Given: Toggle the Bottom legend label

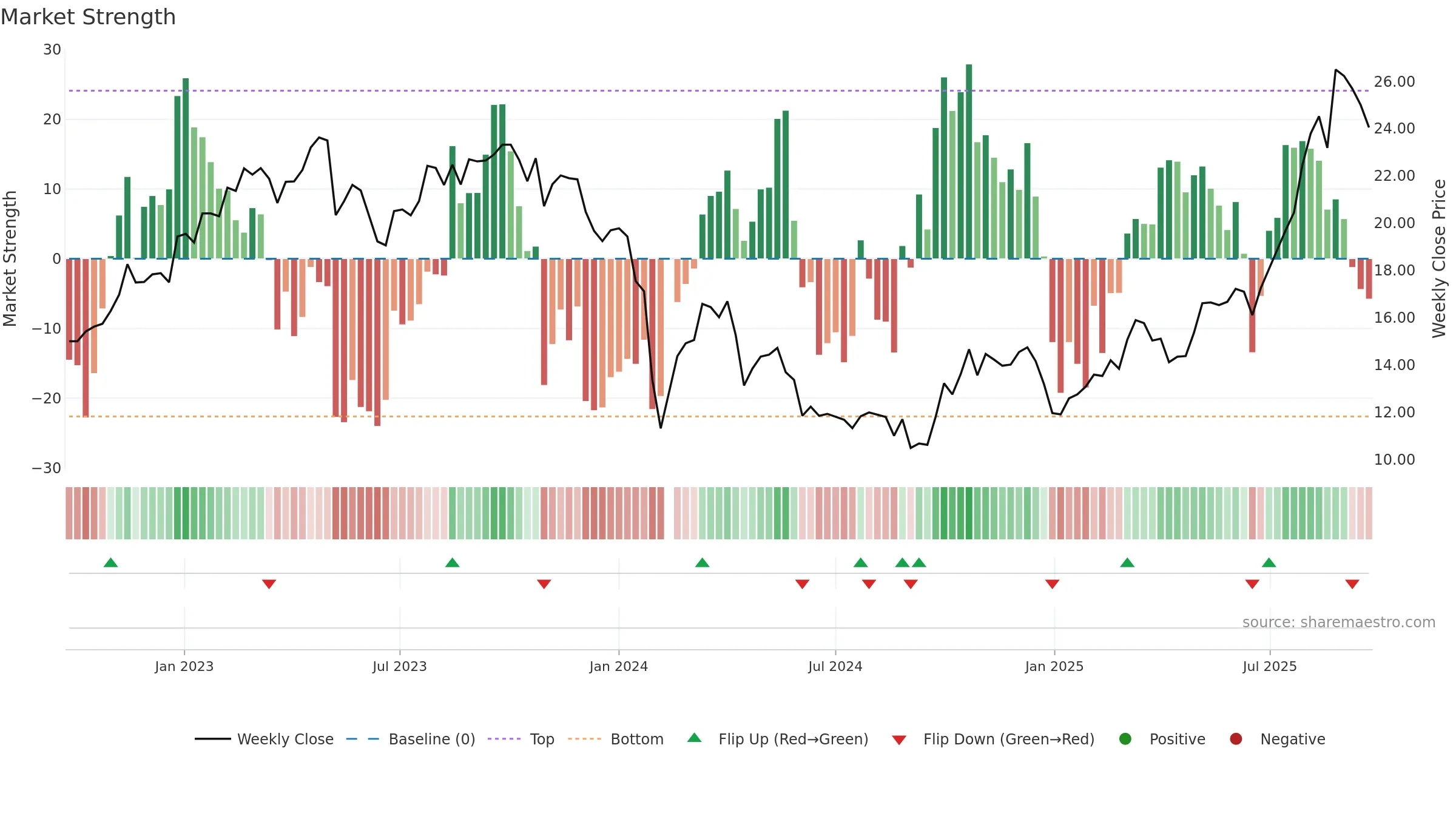Looking at the screenshot, I should click(637, 740).
